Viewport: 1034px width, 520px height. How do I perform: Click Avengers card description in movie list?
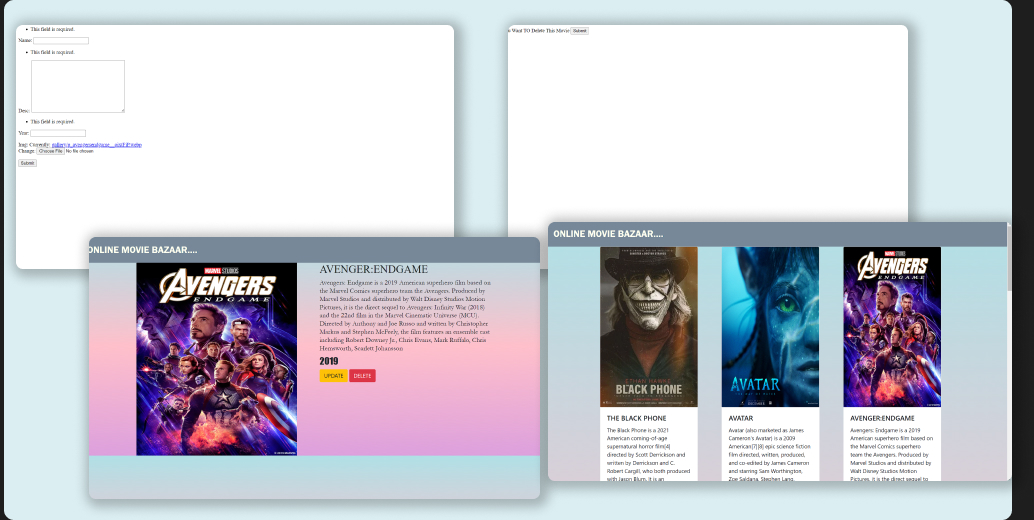click(892, 454)
